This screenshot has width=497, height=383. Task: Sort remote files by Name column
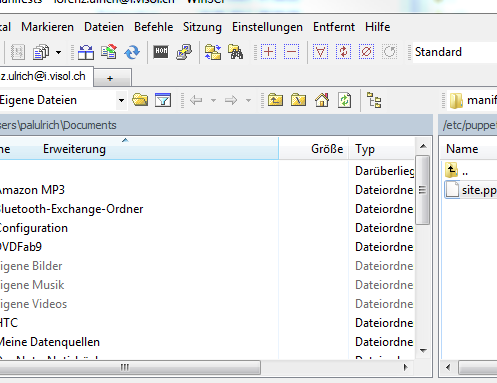(470, 149)
